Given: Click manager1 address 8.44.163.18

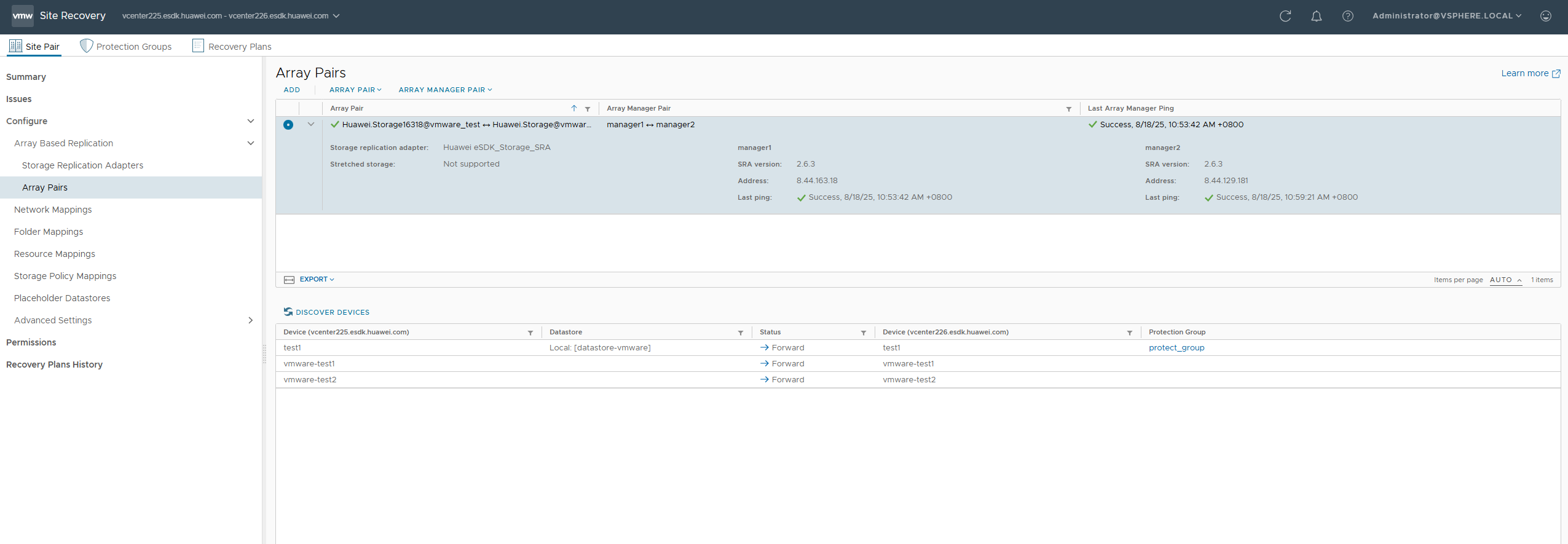Looking at the screenshot, I should point(817,181).
